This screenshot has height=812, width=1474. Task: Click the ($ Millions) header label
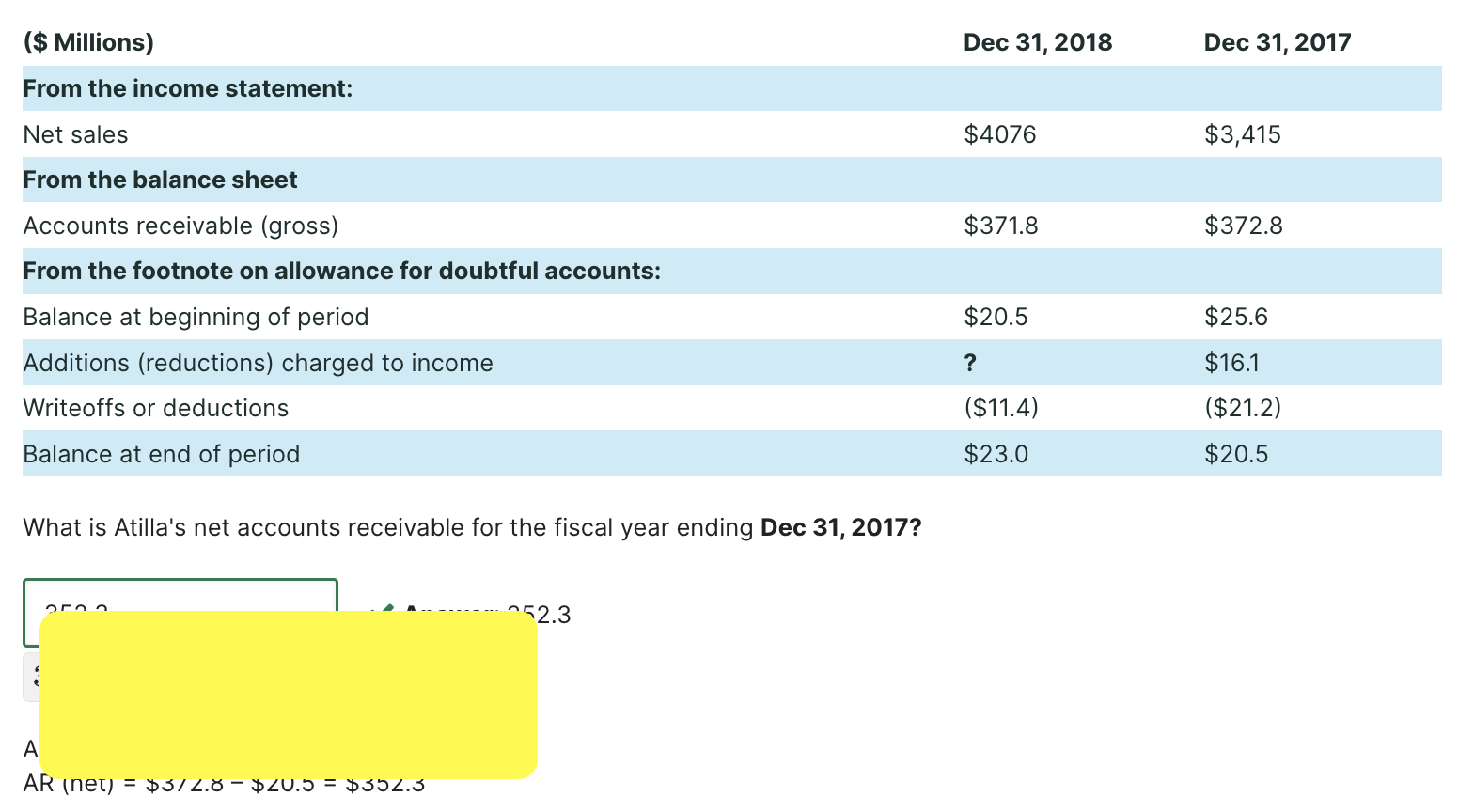click(x=88, y=42)
